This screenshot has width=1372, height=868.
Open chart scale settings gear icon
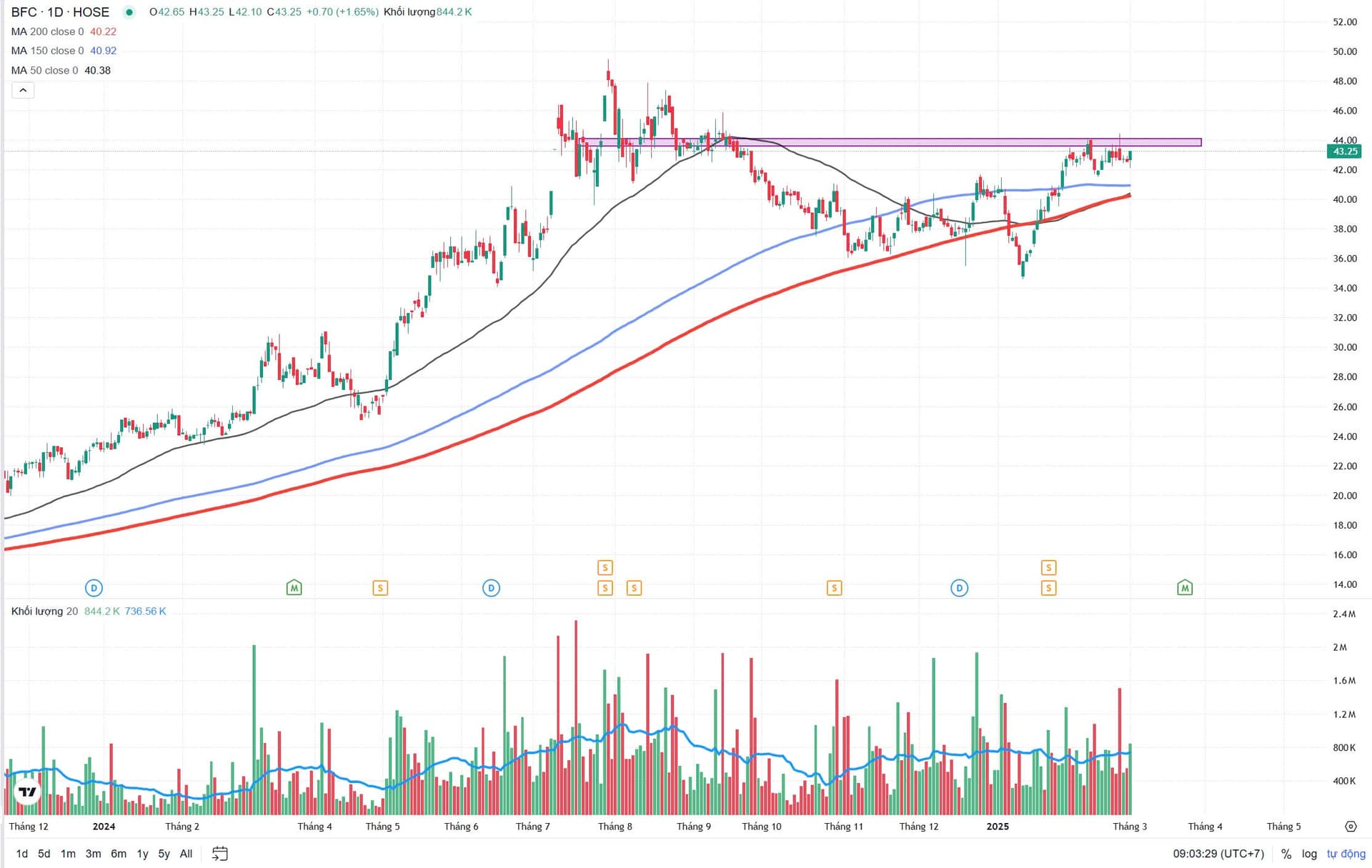1351,827
